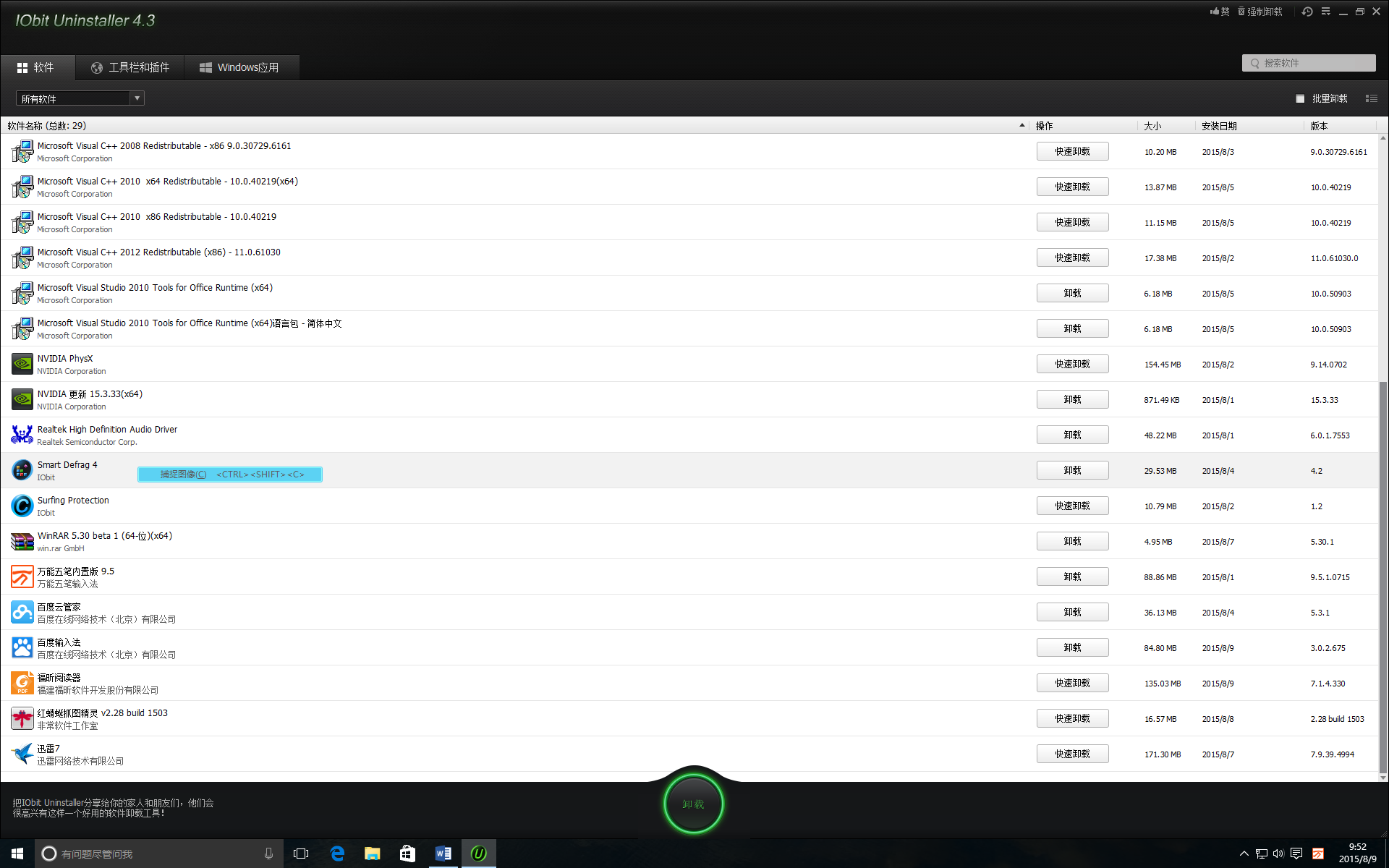
Task: Open Action Center notifications icon
Action: [x=1296, y=854]
